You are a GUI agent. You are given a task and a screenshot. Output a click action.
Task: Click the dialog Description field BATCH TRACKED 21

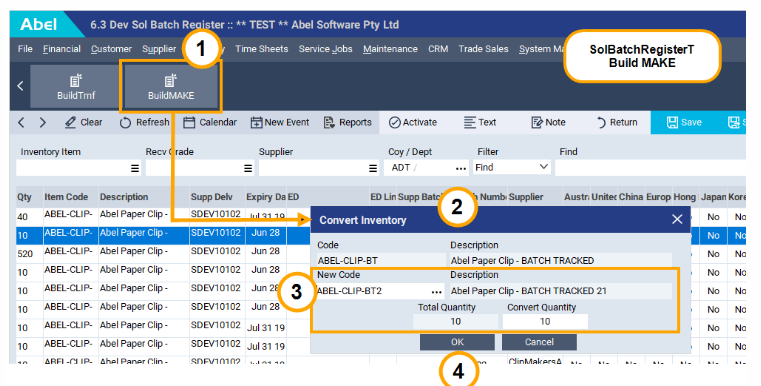tap(560, 291)
